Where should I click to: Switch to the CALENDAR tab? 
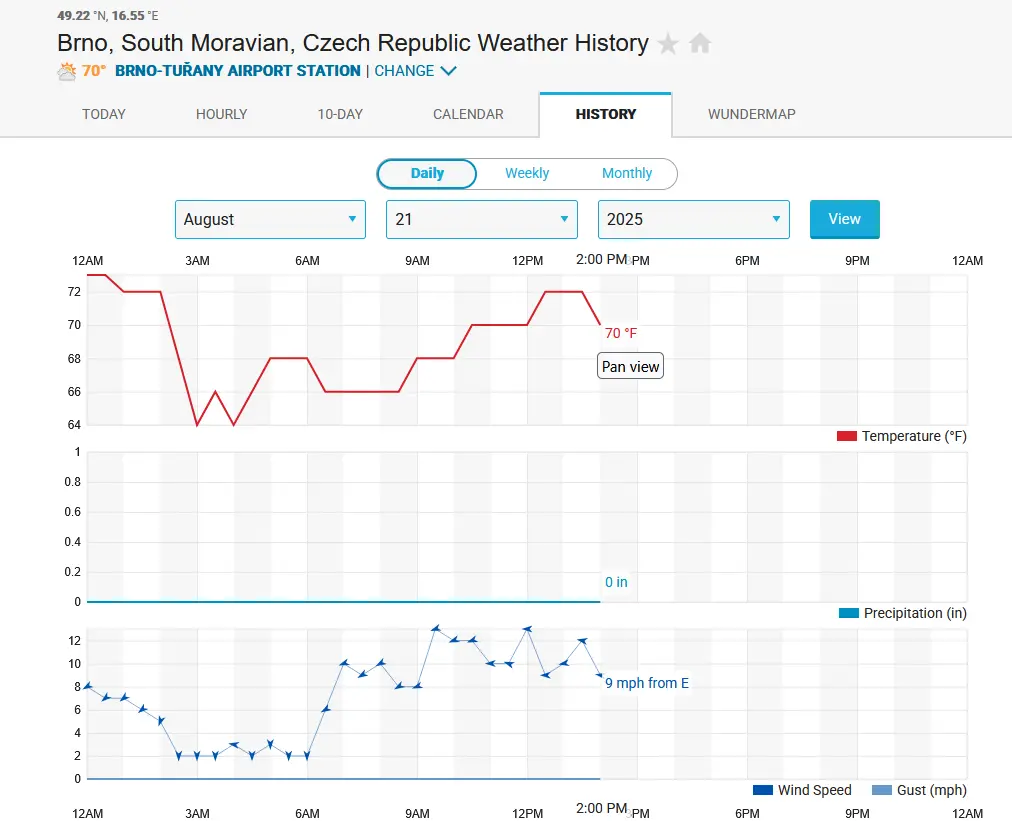pos(468,114)
